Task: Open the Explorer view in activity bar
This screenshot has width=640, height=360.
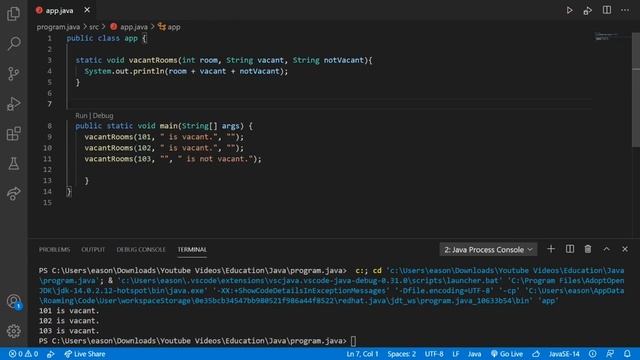Action: [13, 13]
